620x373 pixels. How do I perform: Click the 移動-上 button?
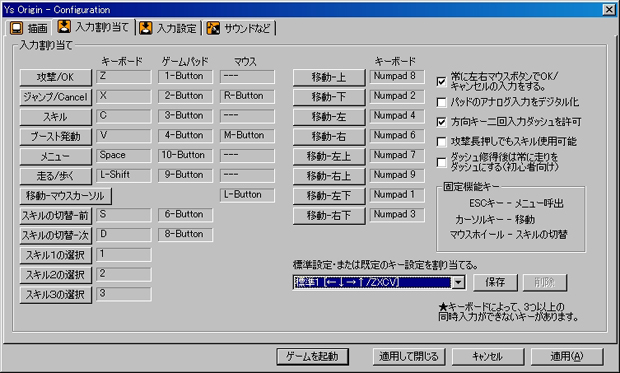[329, 78]
